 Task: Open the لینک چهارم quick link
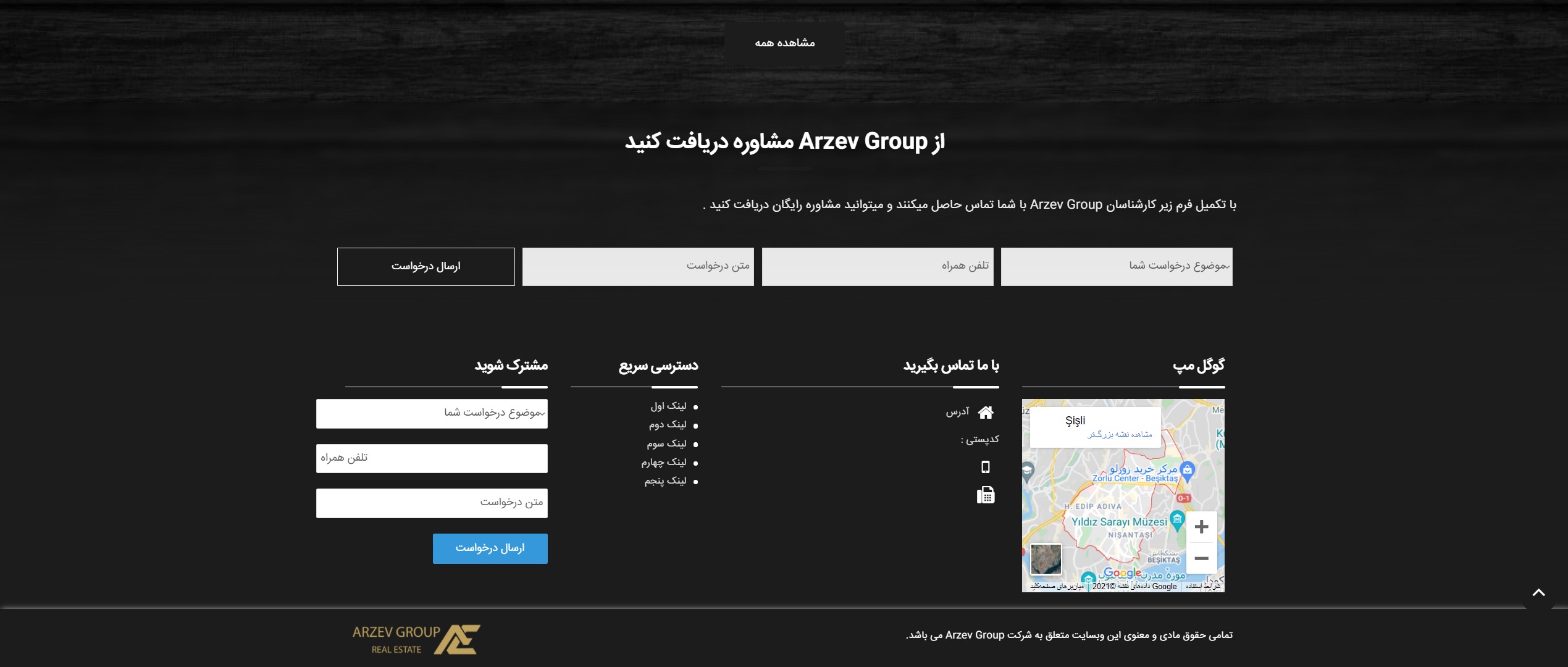pos(664,463)
